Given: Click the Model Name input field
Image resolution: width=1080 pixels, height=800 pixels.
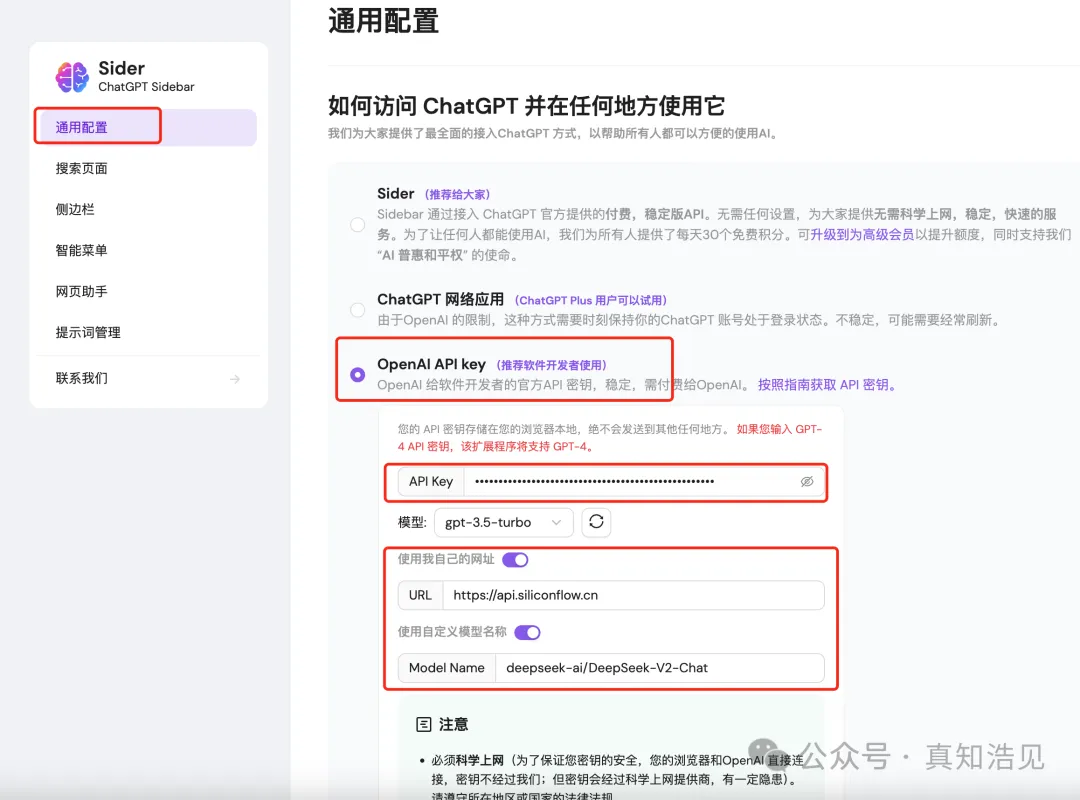Looking at the screenshot, I should [x=660, y=668].
